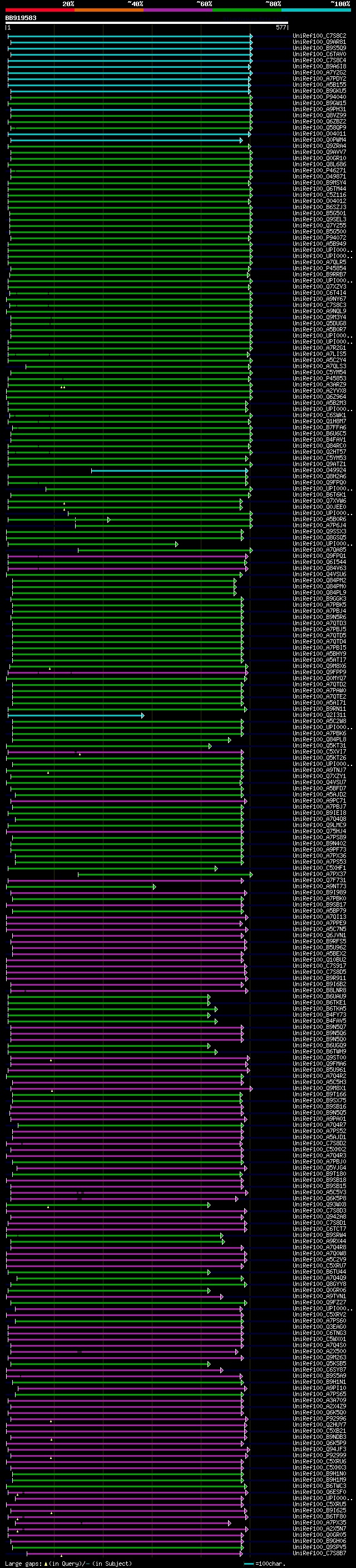356x1568 pixels.
Task: Select UniRef100_A9TVN1 entry
Action: pos(319,1297)
